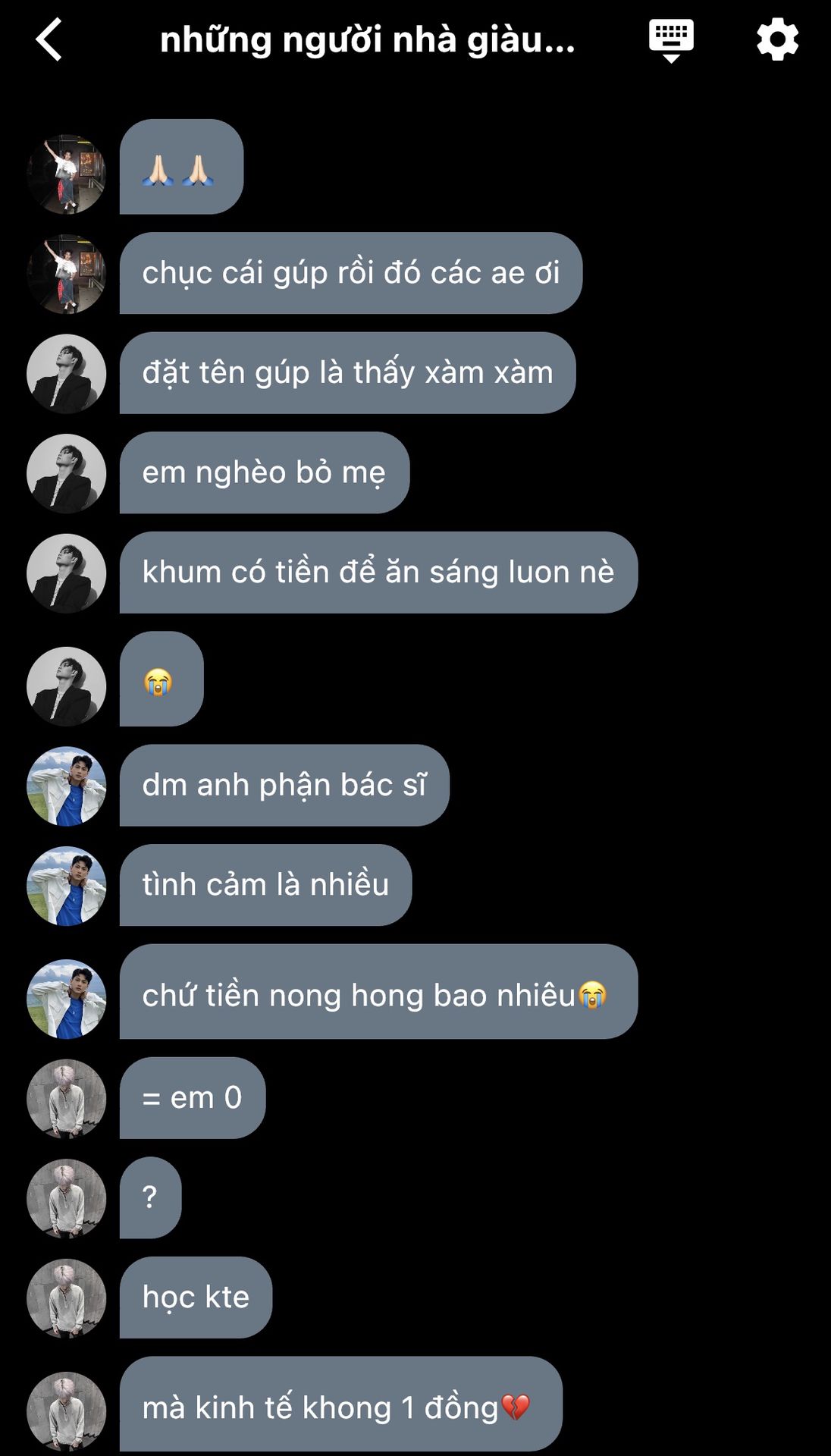This screenshot has width=831, height=1456.
Task: Tap avatar beside the praying hands message
Action: (67, 174)
